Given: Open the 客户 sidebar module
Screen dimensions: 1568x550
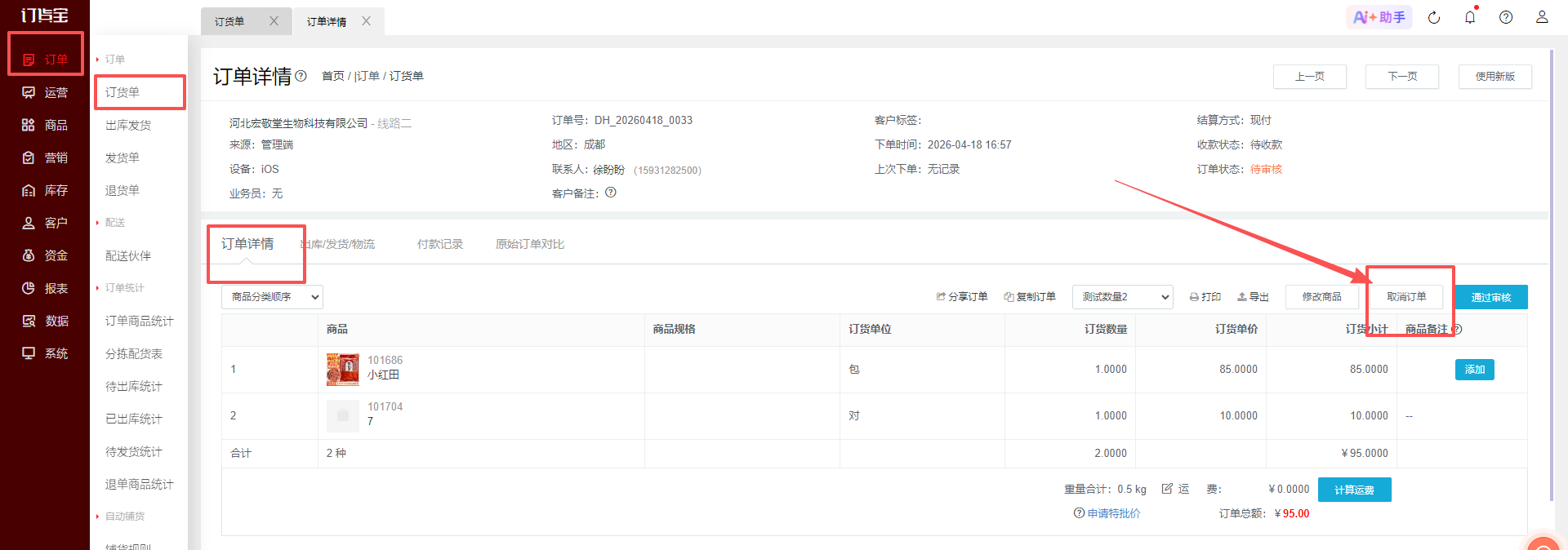Looking at the screenshot, I should point(45,223).
